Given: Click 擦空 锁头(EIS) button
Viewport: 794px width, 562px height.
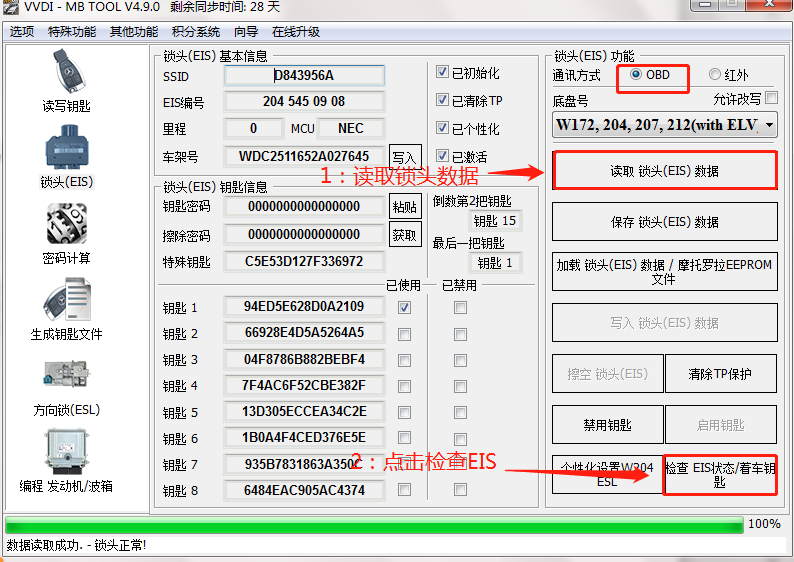Looking at the screenshot, I should tap(608, 374).
